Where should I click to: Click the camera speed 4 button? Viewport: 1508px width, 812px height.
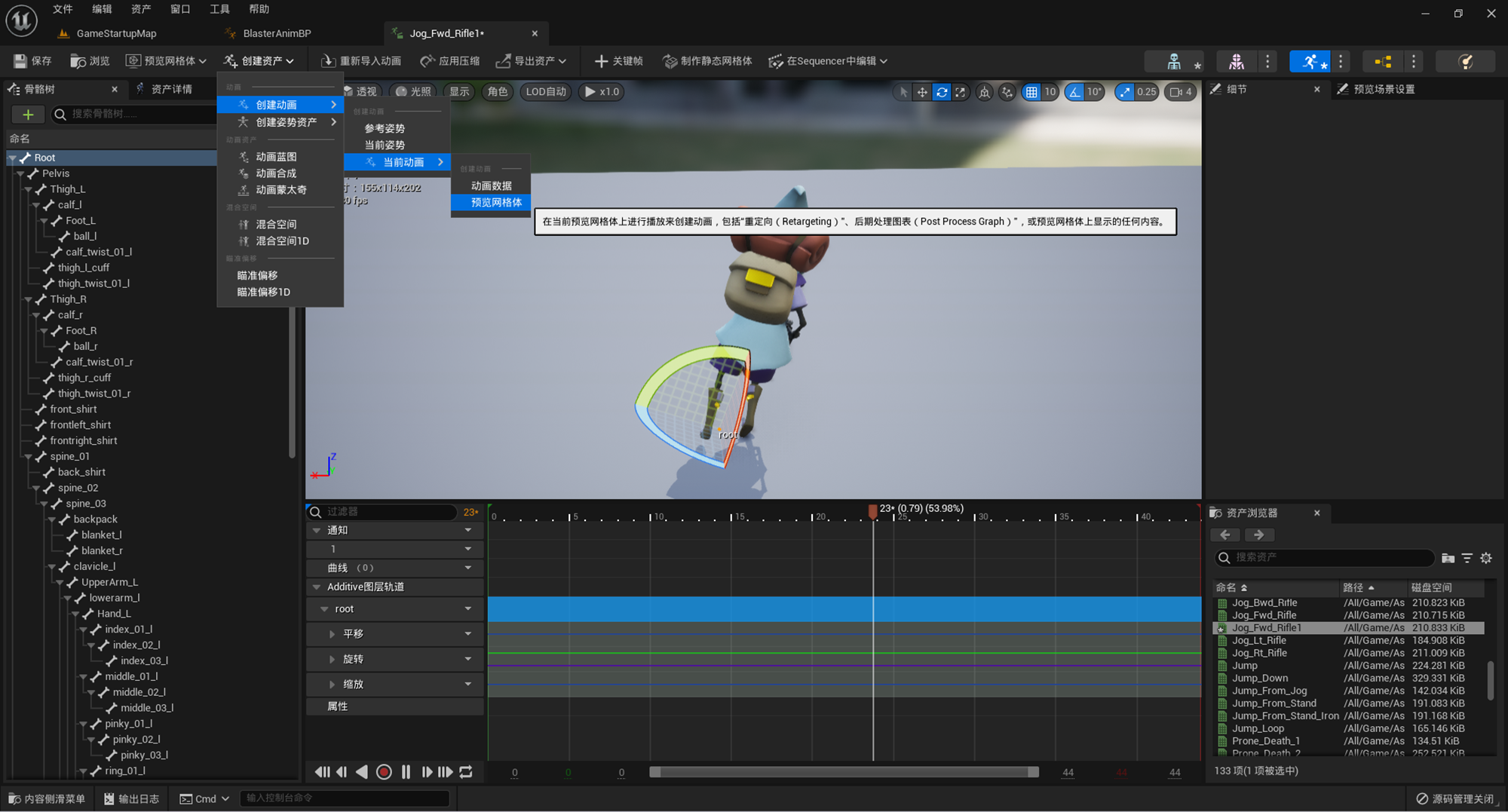pyautogui.click(x=1182, y=92)
